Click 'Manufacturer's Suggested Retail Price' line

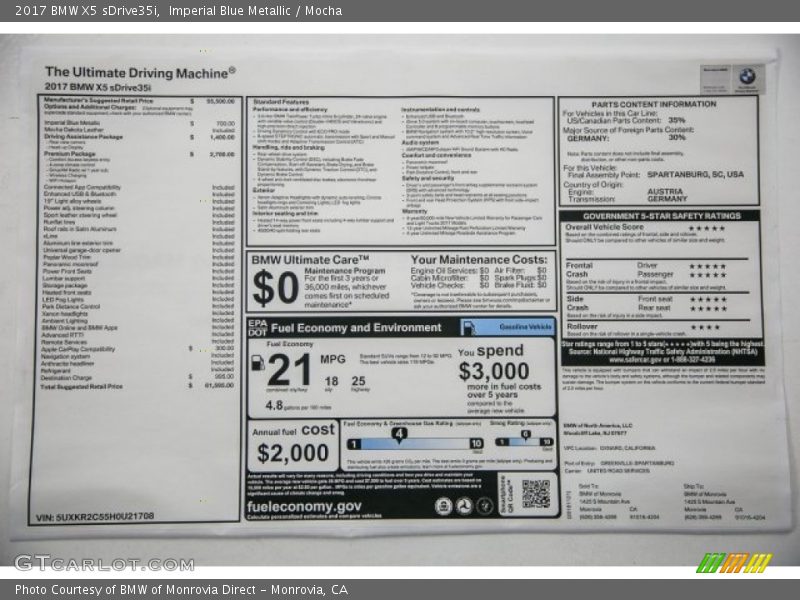(139, 101)
